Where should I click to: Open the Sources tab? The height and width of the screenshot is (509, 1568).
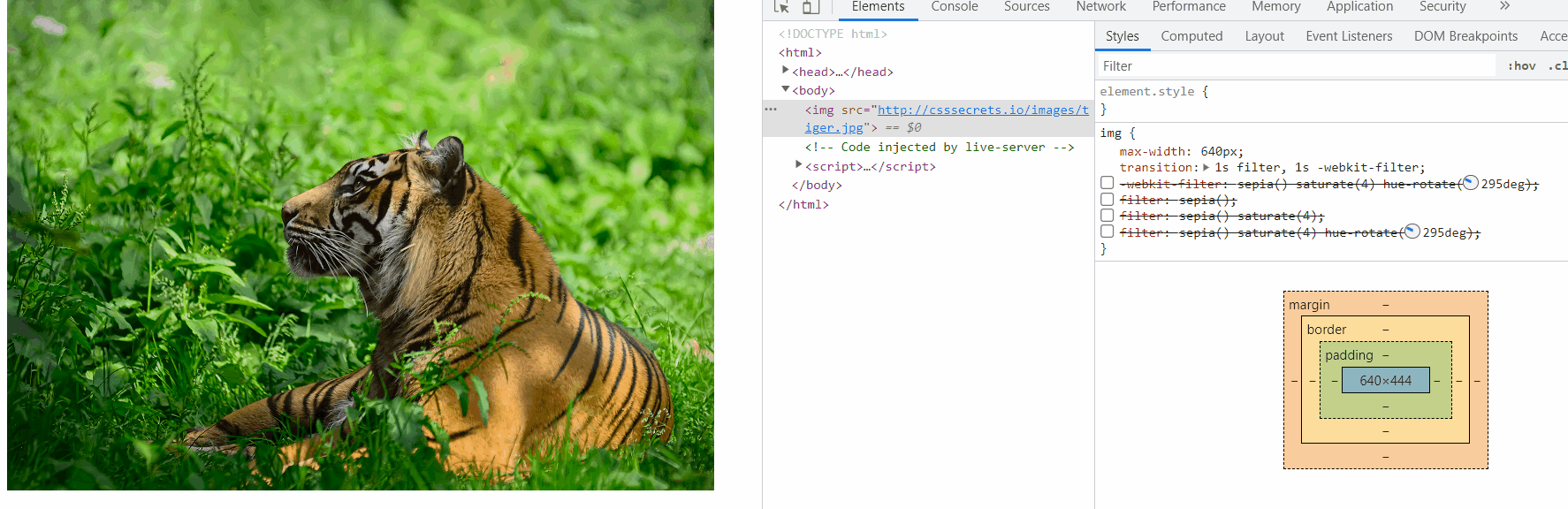point(1026,7)
